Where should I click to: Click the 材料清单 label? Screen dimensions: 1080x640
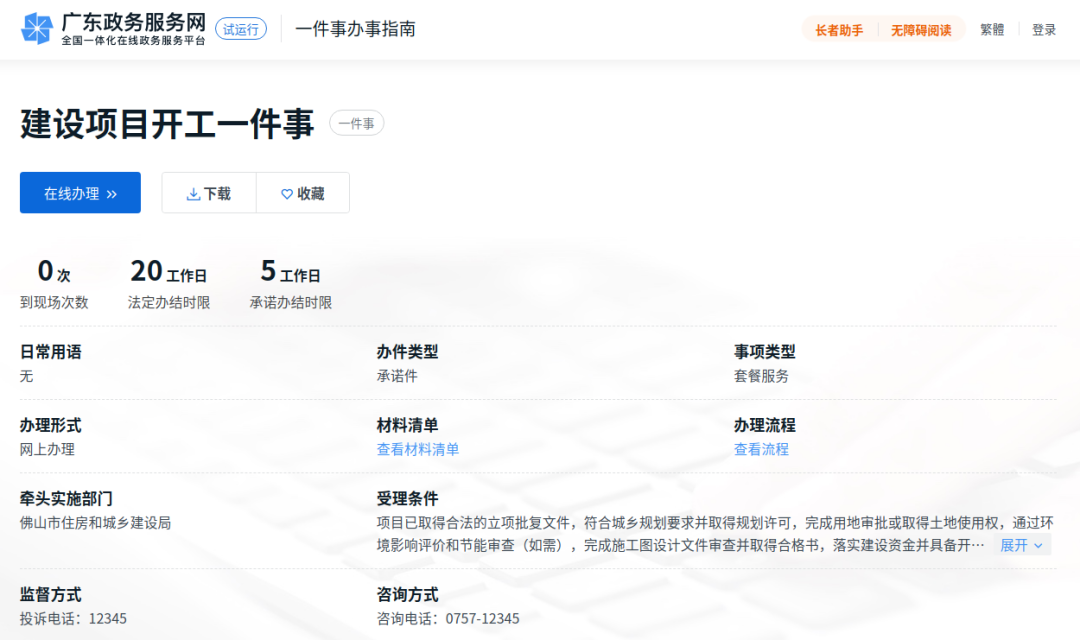407,425
